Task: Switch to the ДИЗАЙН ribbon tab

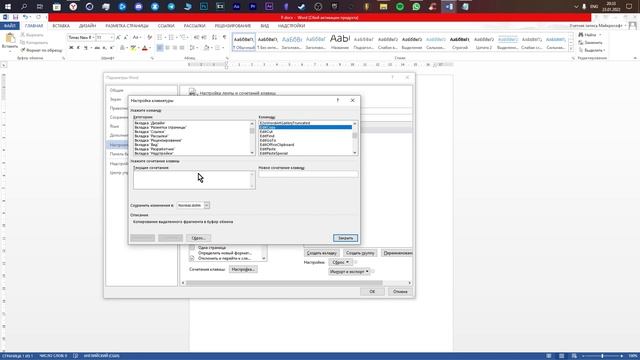Action: tap(87, 26)
